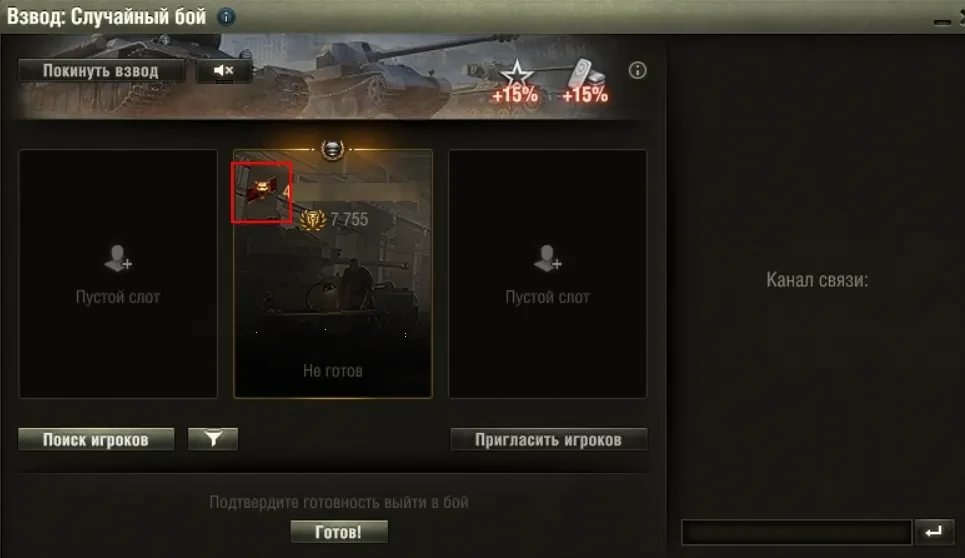Screen dimensions: 965x558
Task: Open the player search filter funnel
Action: pos(213,439)
